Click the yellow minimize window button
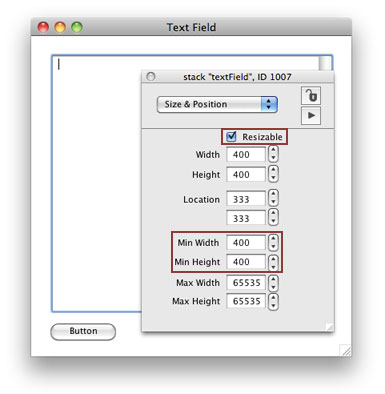 [60, 27]
